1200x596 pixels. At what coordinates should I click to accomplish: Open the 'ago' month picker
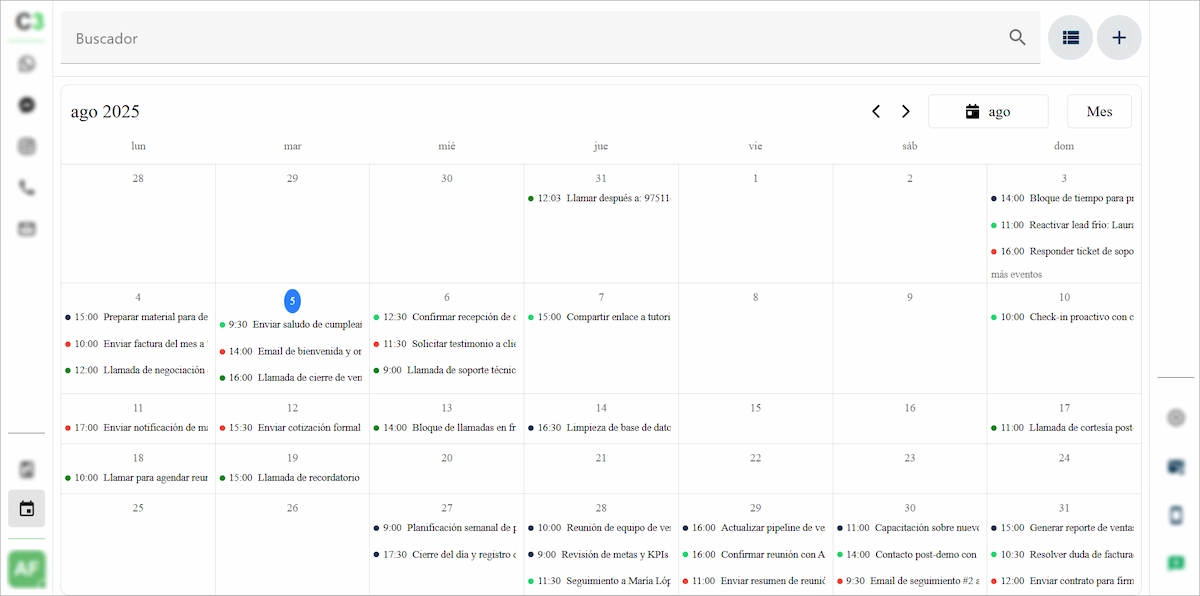coord(988,111)
